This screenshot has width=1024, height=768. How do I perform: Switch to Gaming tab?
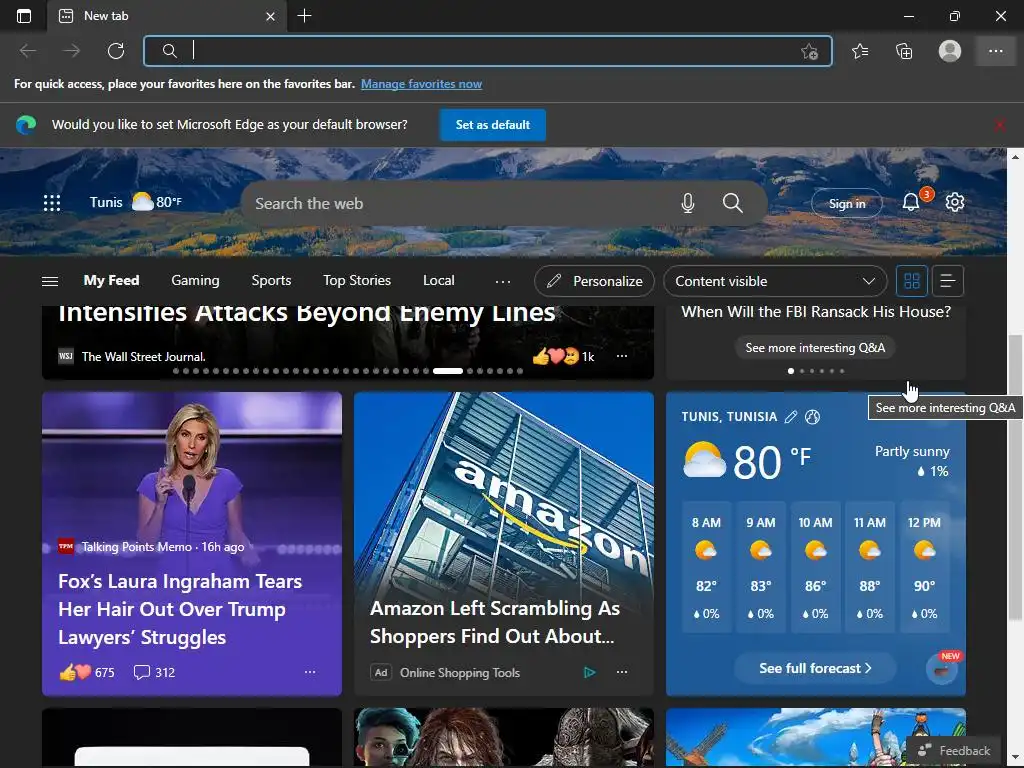[x=195, y=280]
